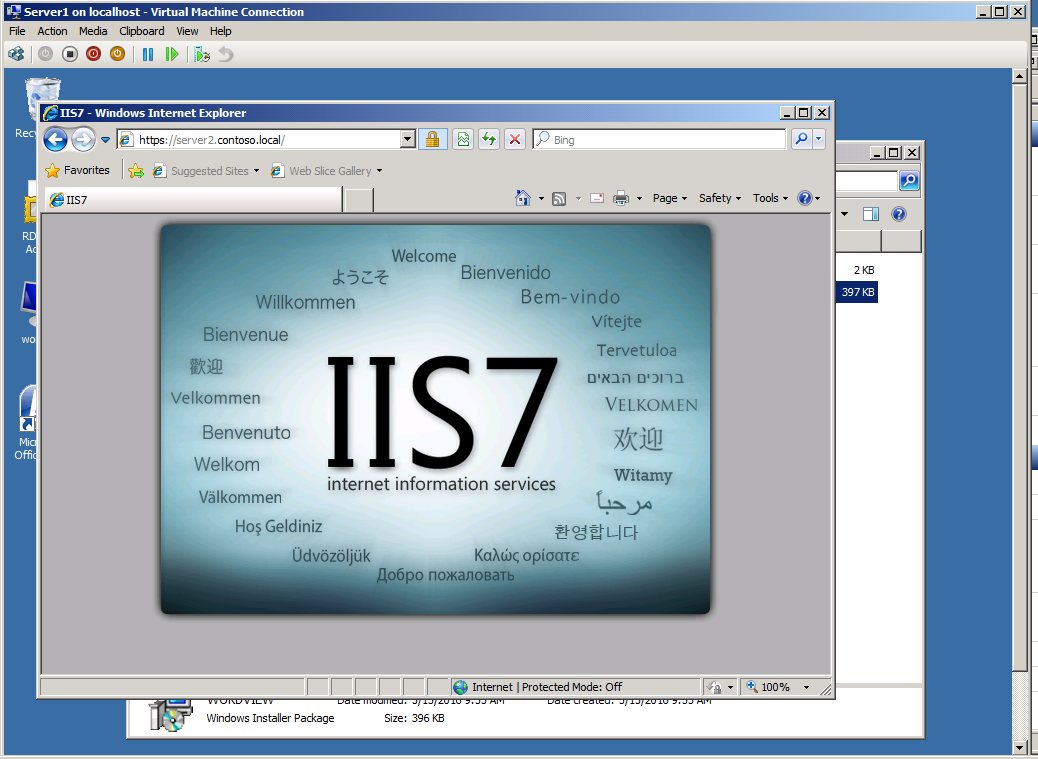Open the View menu

point(187,31)
